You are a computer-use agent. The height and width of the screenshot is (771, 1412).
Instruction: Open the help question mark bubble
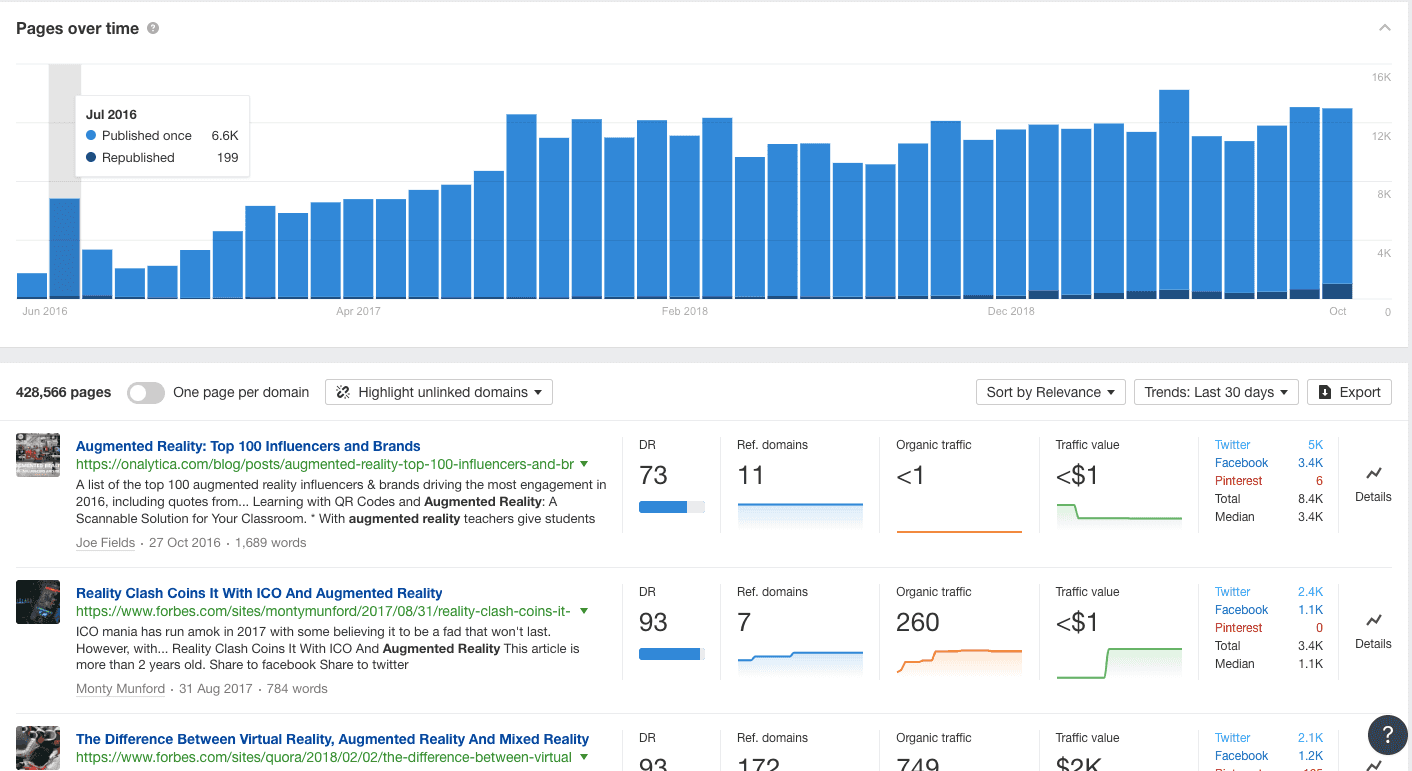pos(1387,736)
